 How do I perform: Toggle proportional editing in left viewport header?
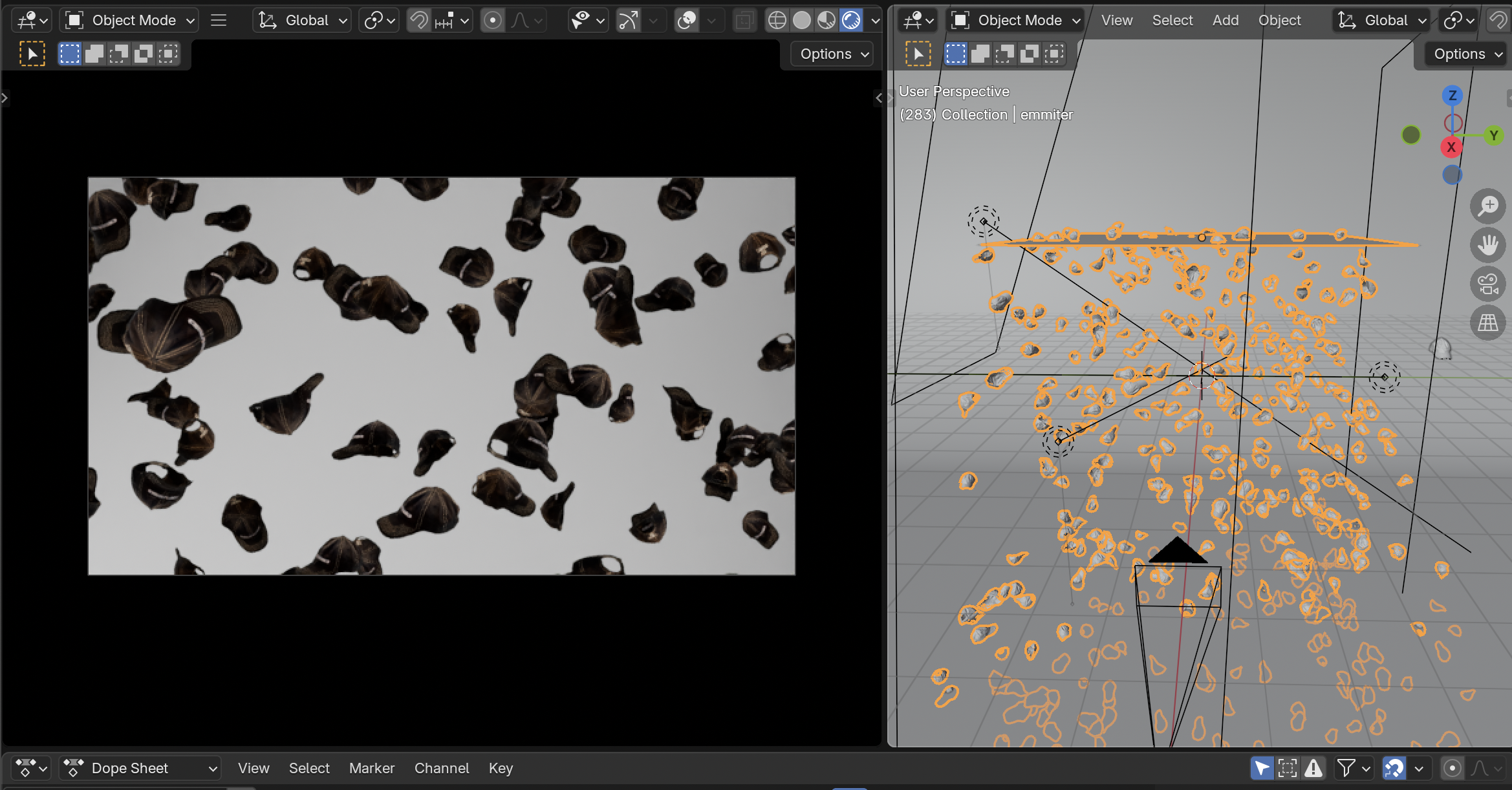[x=493, y=21]
